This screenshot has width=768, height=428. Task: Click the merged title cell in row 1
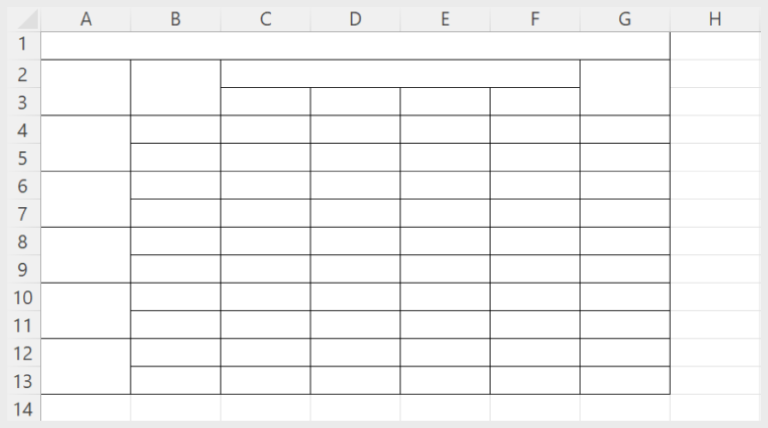(355, 46)
